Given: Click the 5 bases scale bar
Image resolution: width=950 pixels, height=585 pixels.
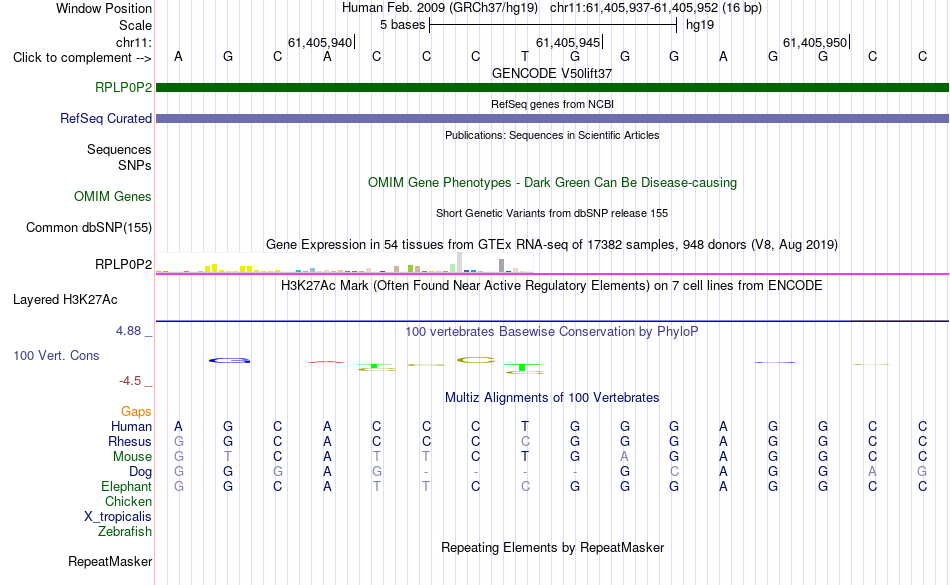Looking at the screenshot, I should click(x=553, y=25).
